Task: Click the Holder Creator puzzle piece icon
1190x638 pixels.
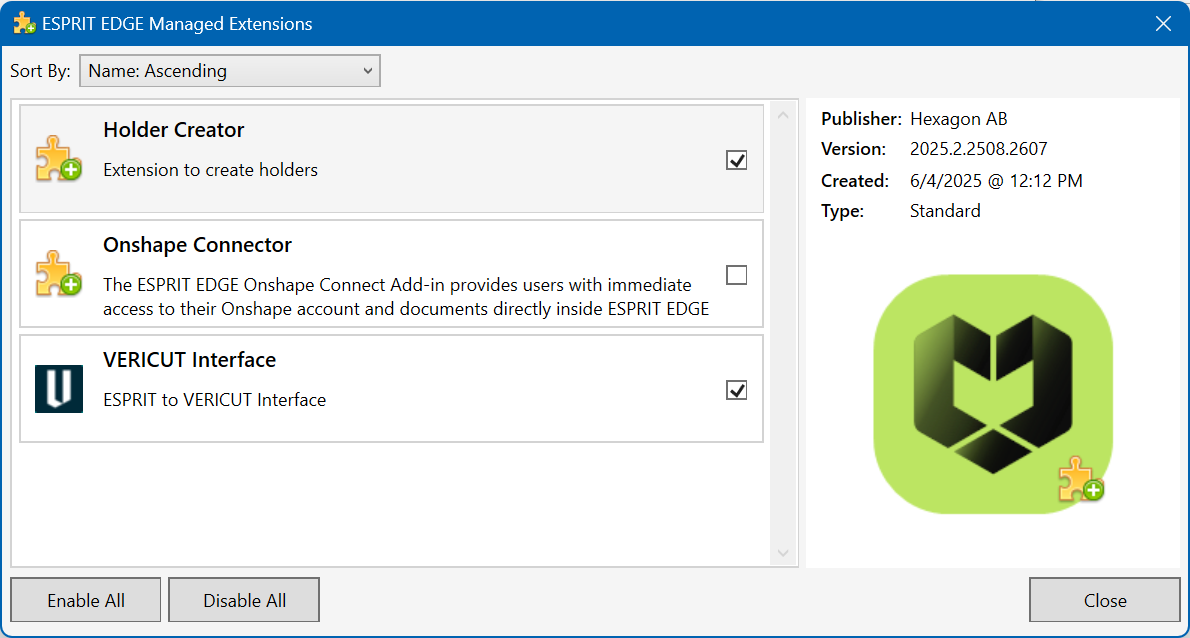Action: pyautogui.click(x=58, y=159)
